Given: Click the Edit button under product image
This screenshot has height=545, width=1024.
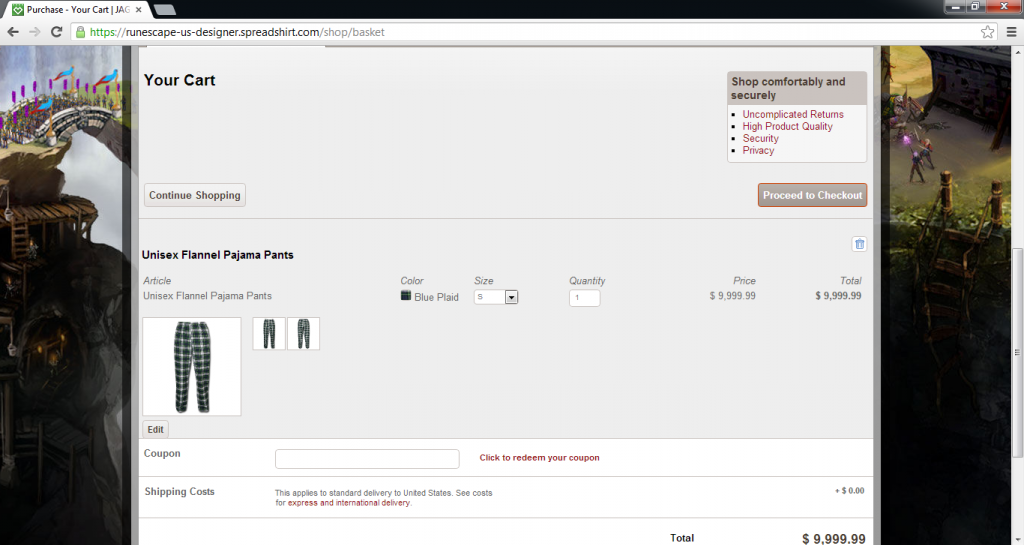Looking at the screenshot, I should pyautogui.click(x=156, y=429).
